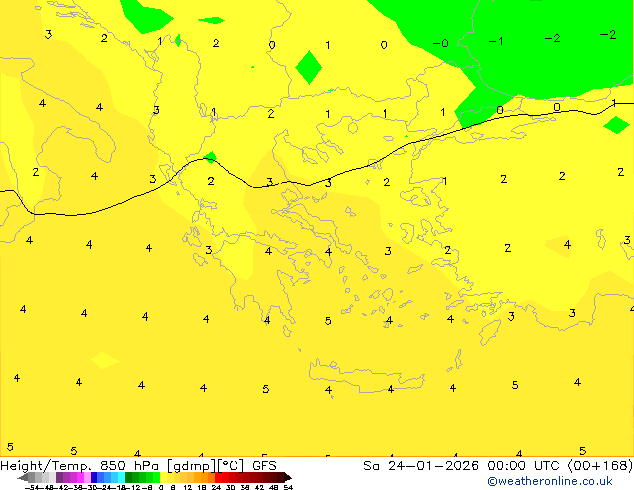634x490 pixels.
Task: Click the 'Height/Temp. 850 hPa' map title
Action: coord(81,466)
